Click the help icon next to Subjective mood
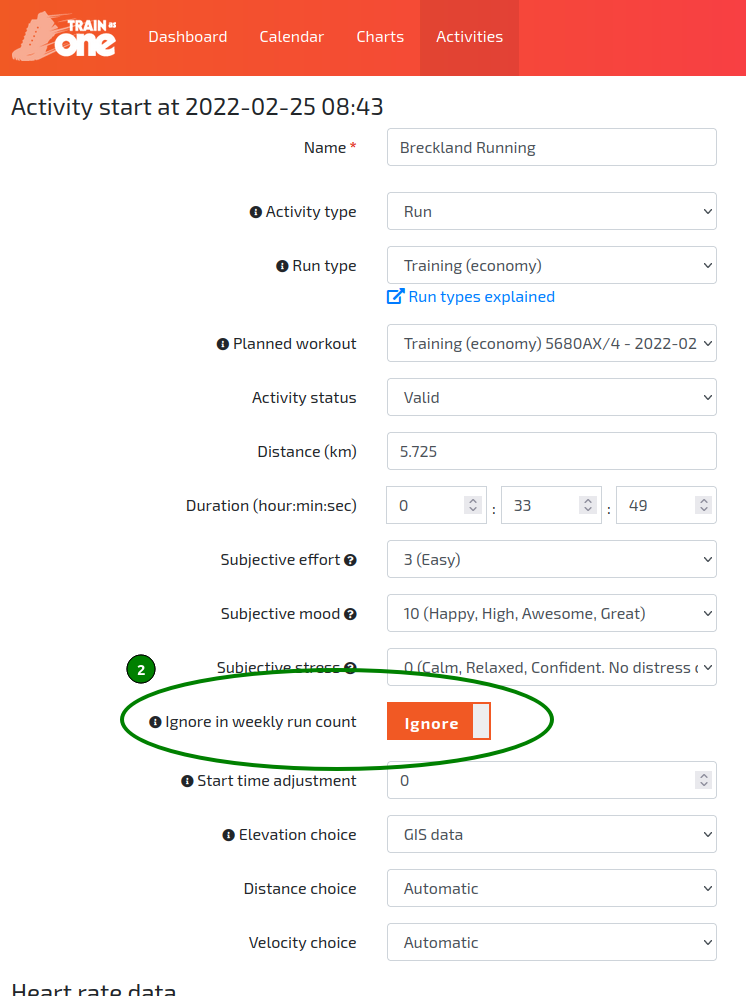 350,614
